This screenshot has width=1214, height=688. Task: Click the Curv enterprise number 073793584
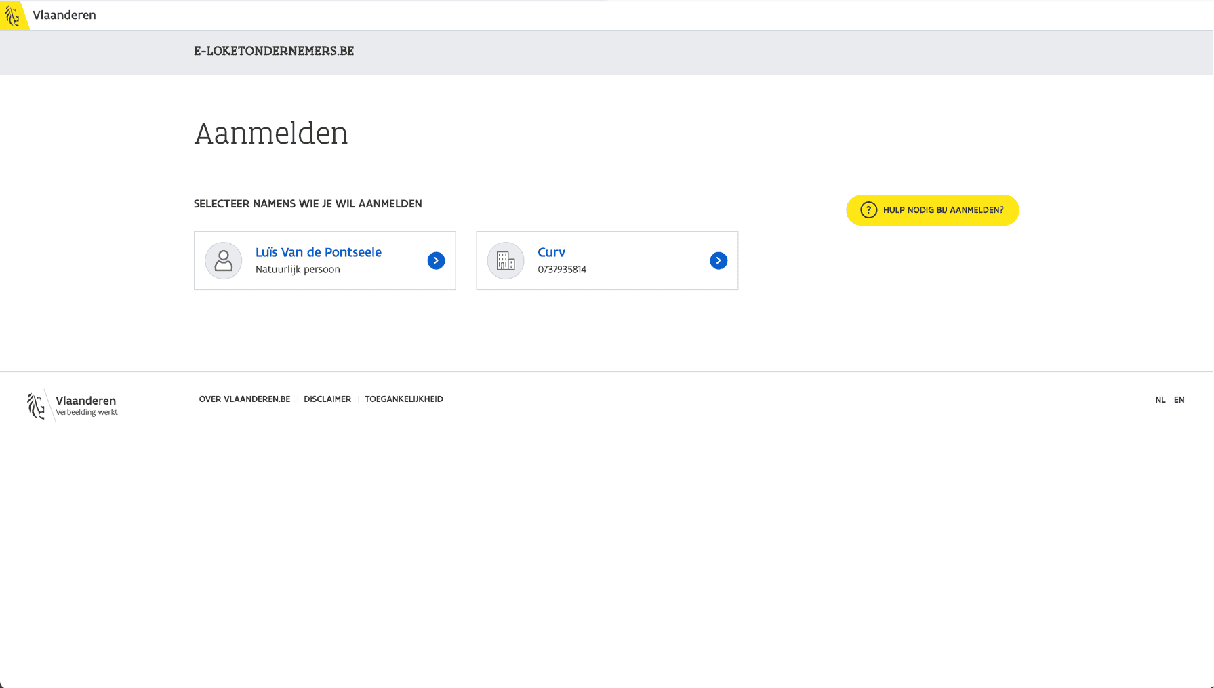point(562,269)
